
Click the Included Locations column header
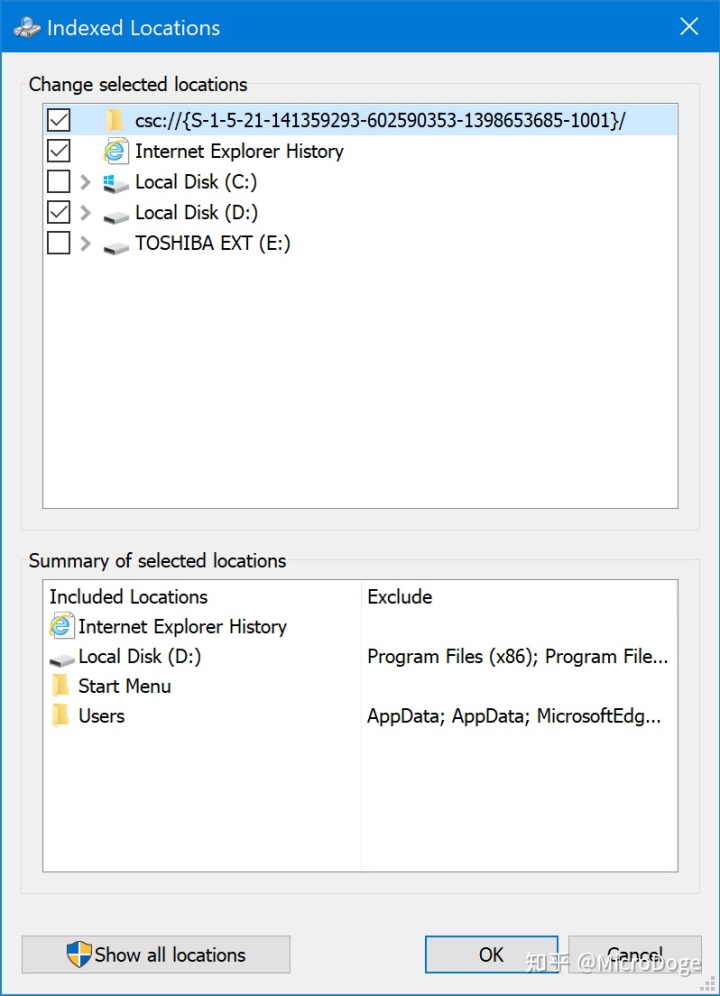tap(202, 596)
